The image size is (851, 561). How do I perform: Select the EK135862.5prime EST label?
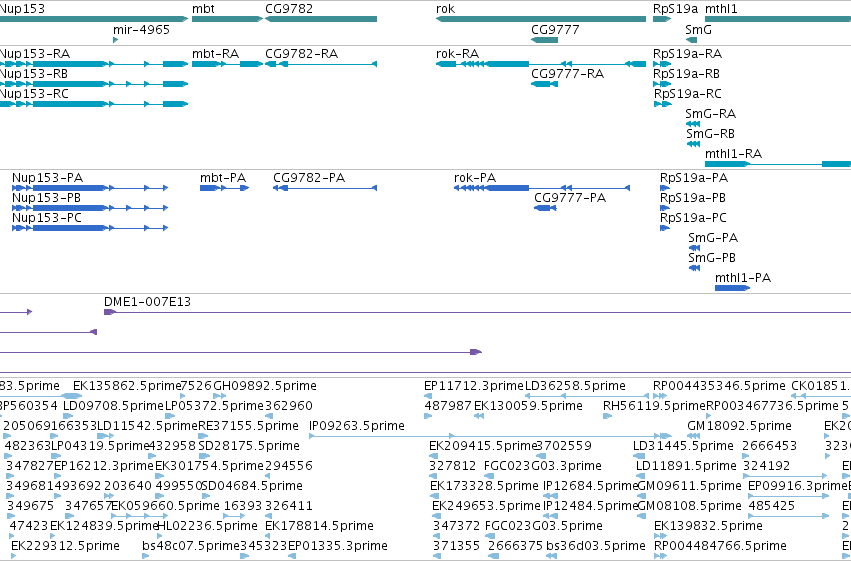point(126,386)
